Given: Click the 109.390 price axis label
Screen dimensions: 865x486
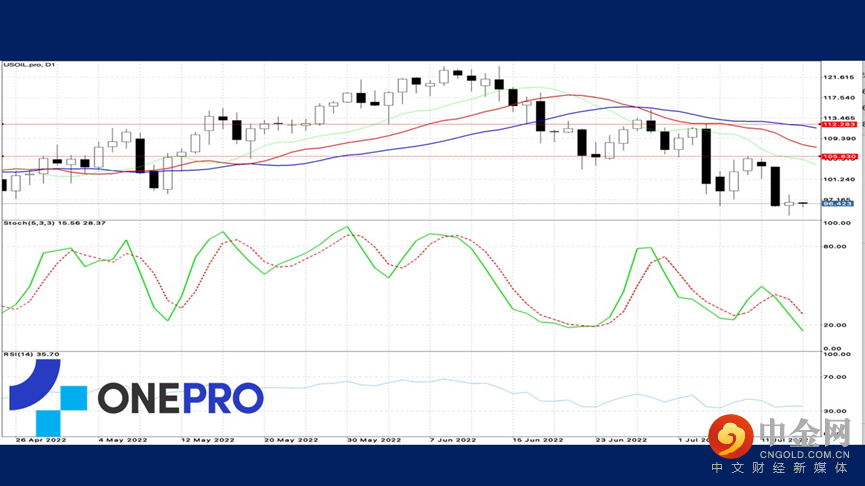Looking at the screenshot, I should pyautogui.click(x=839, y=138).
